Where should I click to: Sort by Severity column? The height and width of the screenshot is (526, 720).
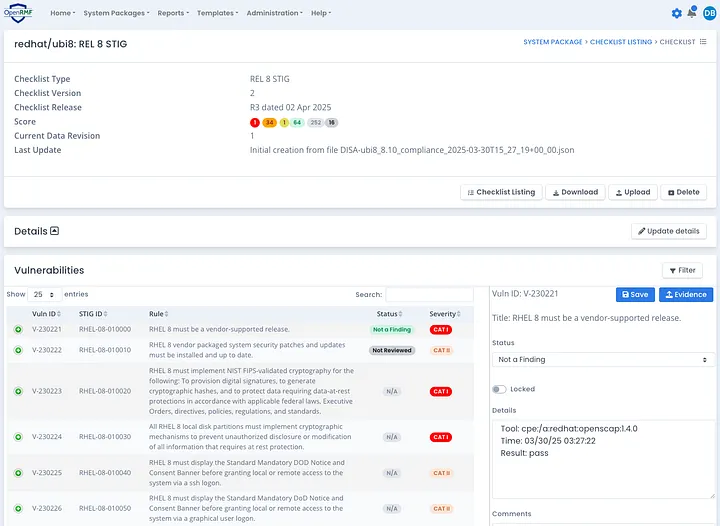445,314
